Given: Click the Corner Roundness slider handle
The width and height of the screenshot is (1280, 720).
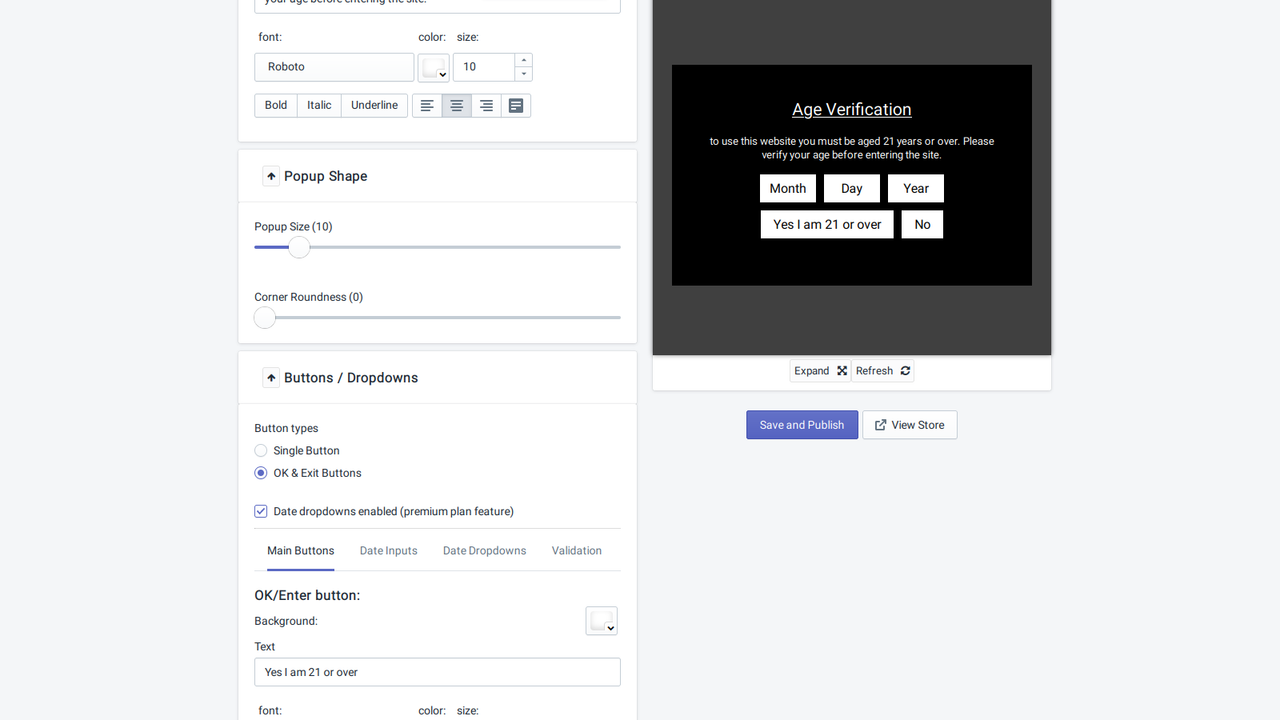Looking at the screenshot, I should 264,318.
